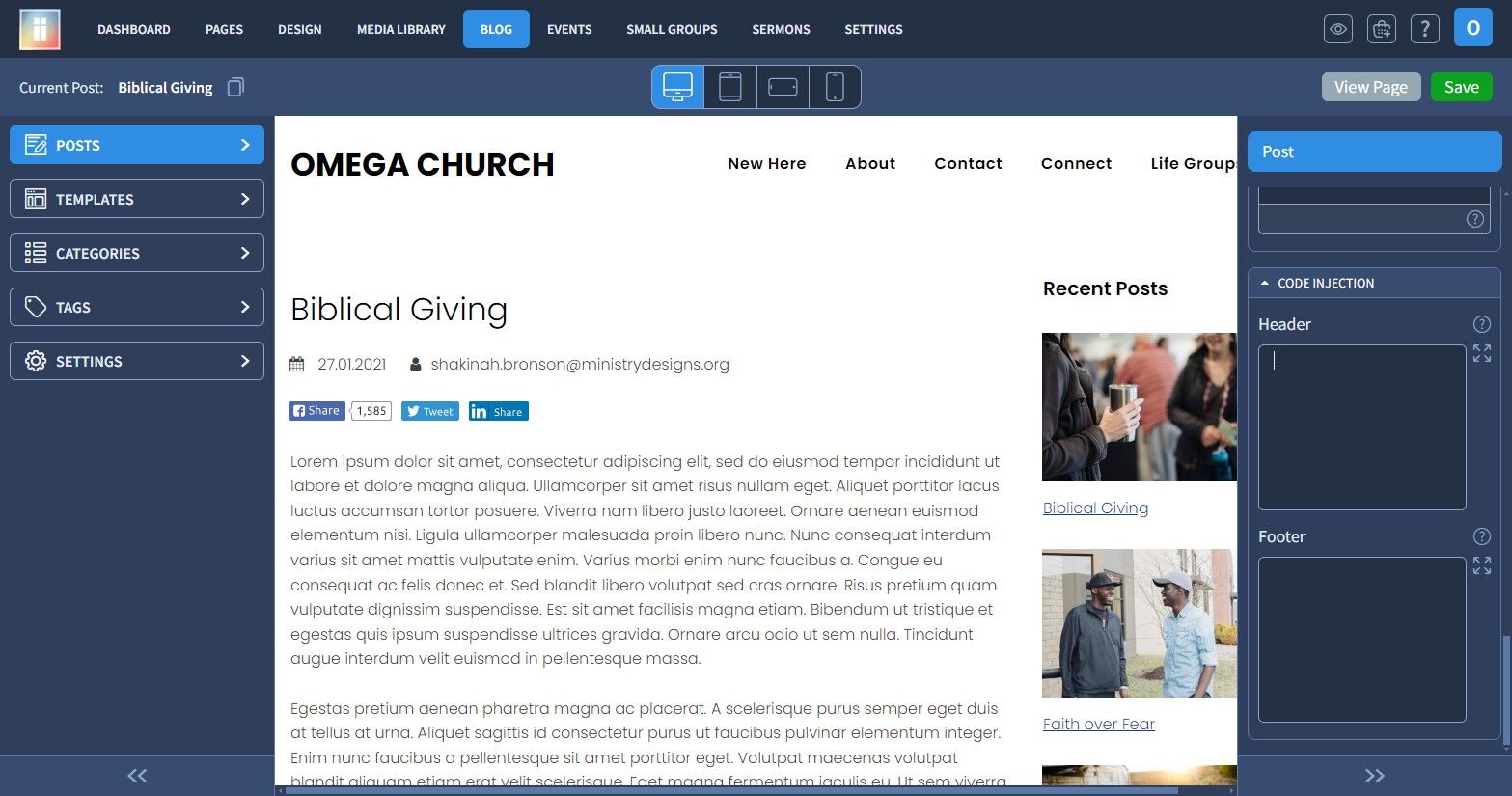Copy current post with duplicate icon
The width and height of the screenshot is (1512, 796).
pyautogui.click(x=235, y=87)
